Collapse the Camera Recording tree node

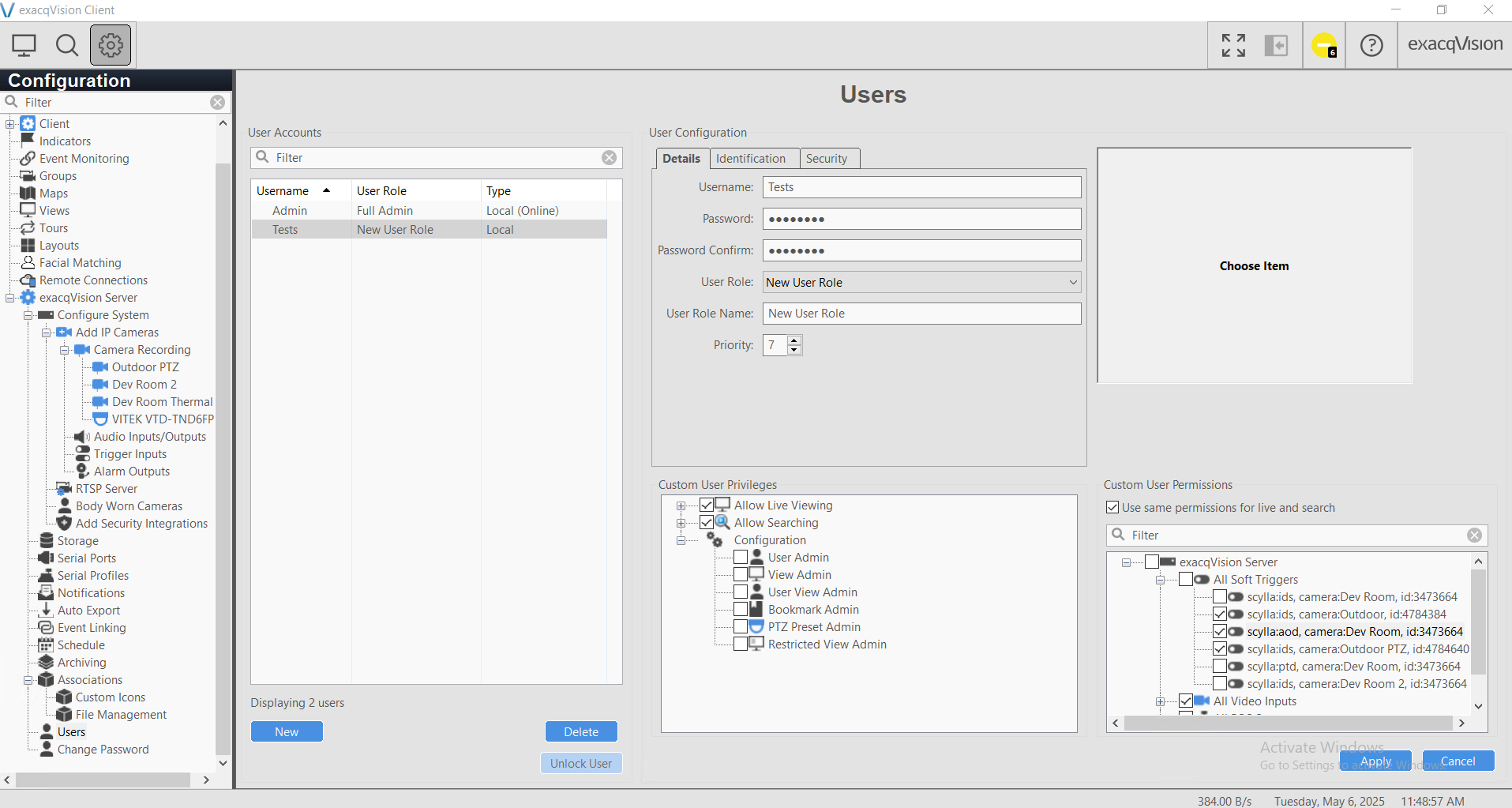point(65,350)
